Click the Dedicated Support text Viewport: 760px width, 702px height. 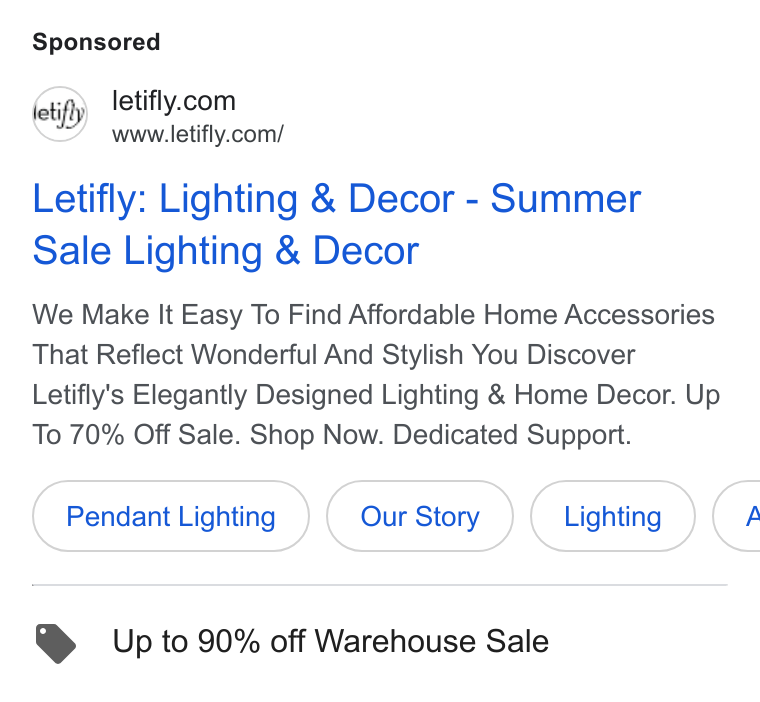(512, 434)
